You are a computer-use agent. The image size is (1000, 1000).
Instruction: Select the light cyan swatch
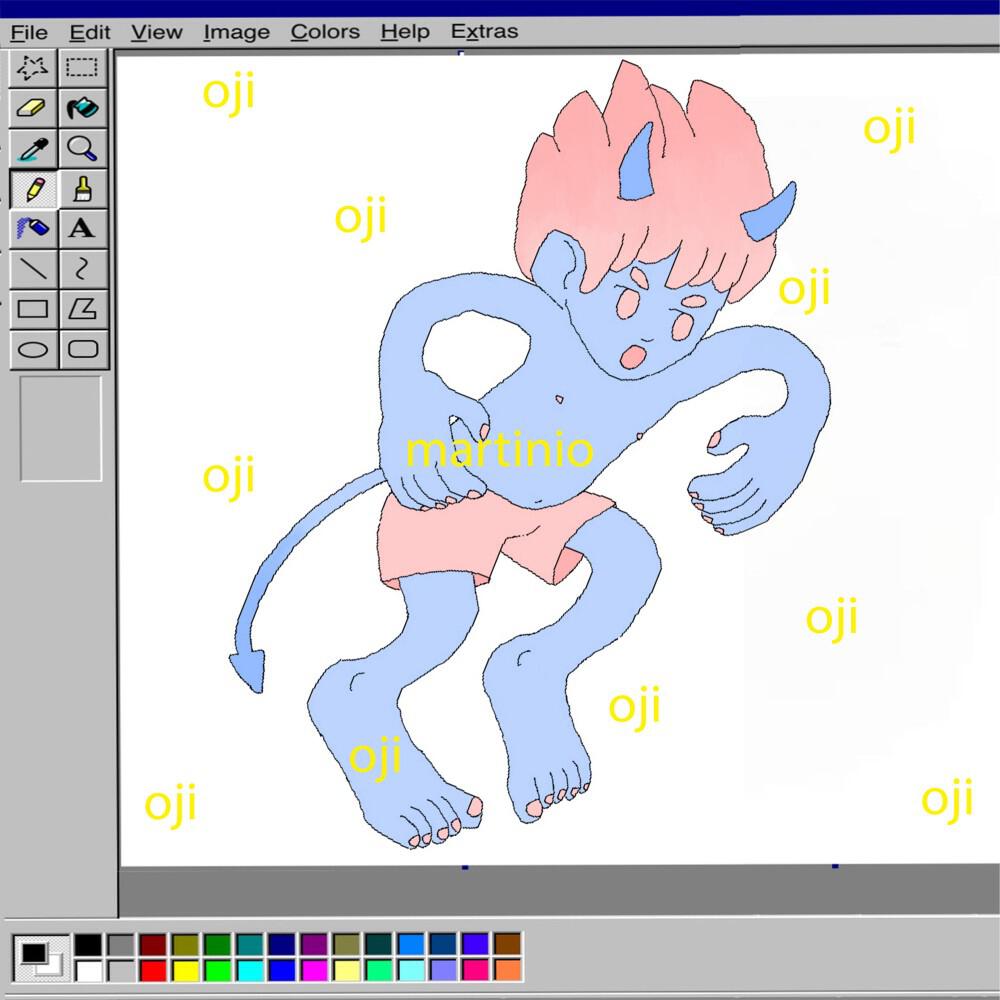click(411, 971)
